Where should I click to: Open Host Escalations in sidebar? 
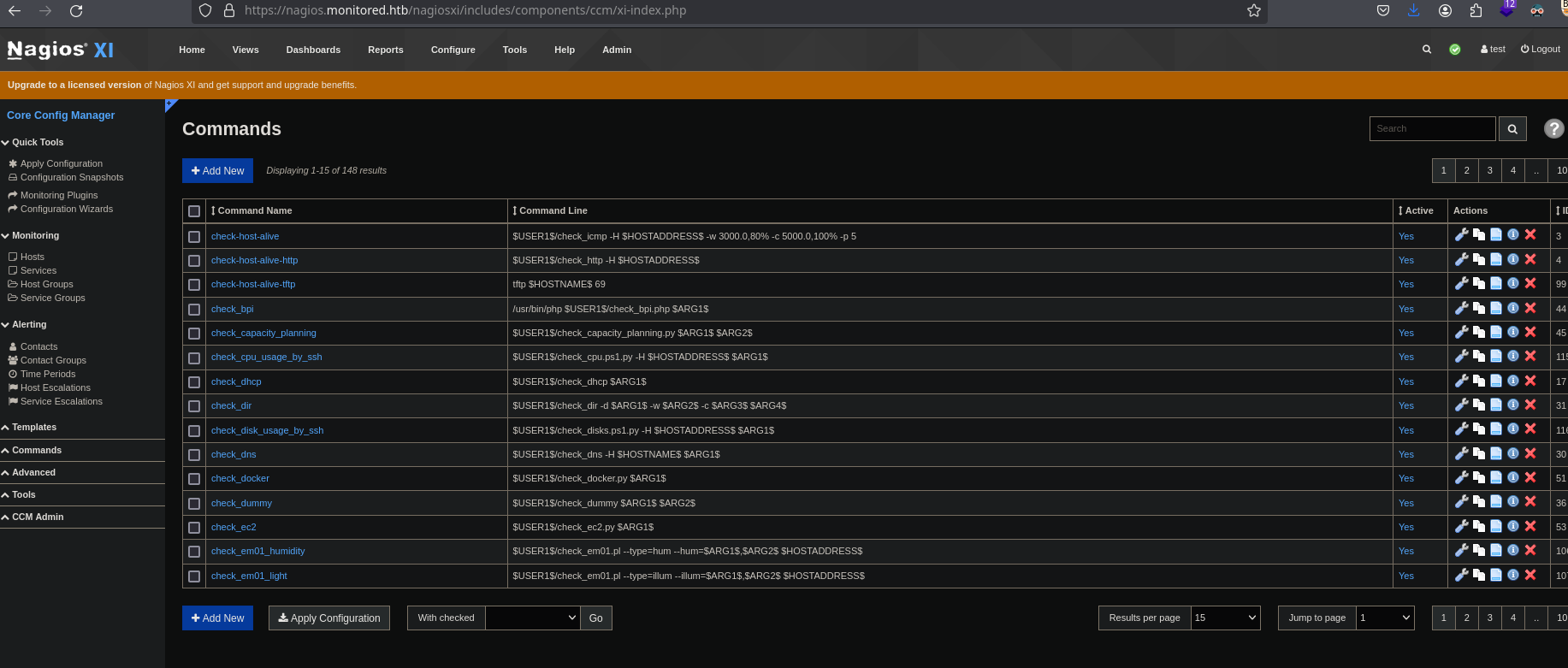point(56,387)
